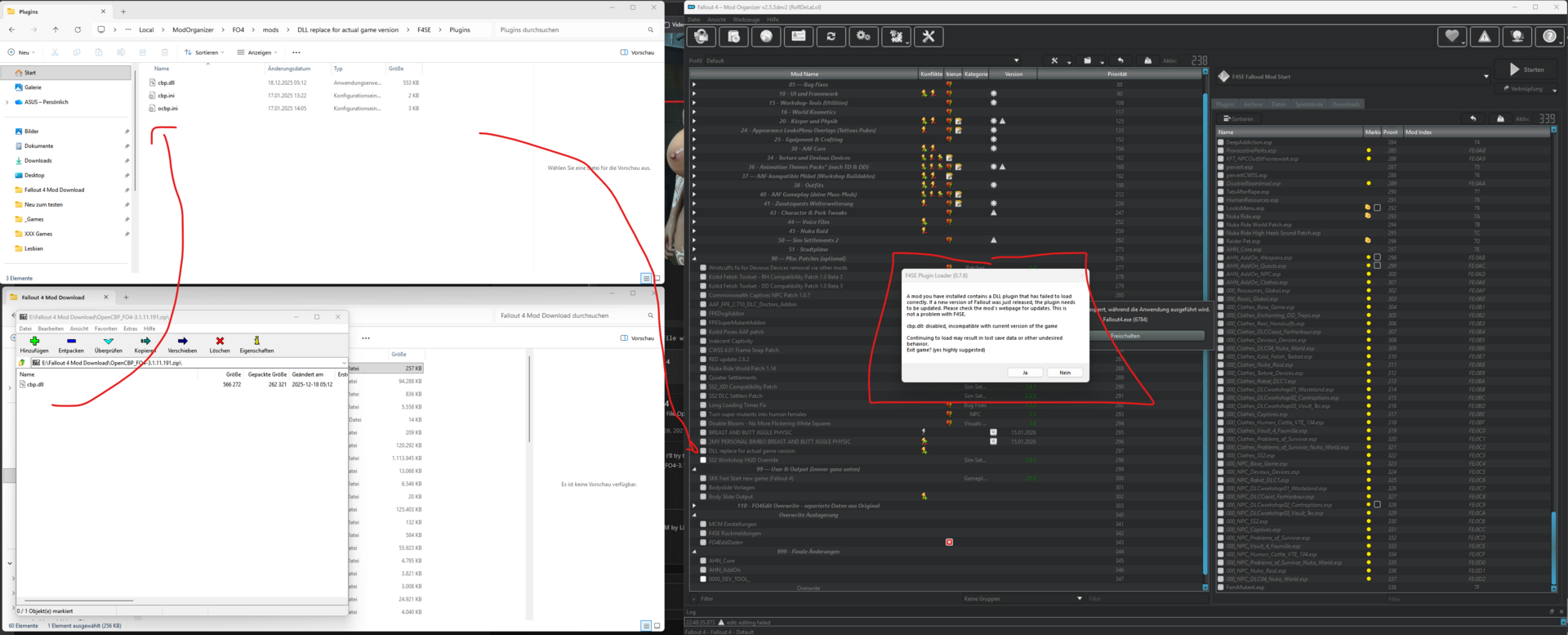This screenshot has height=635, width=1568.
Task: Click the refresh icon in Mod Organizer toolbar
Action: click(831, 37)
